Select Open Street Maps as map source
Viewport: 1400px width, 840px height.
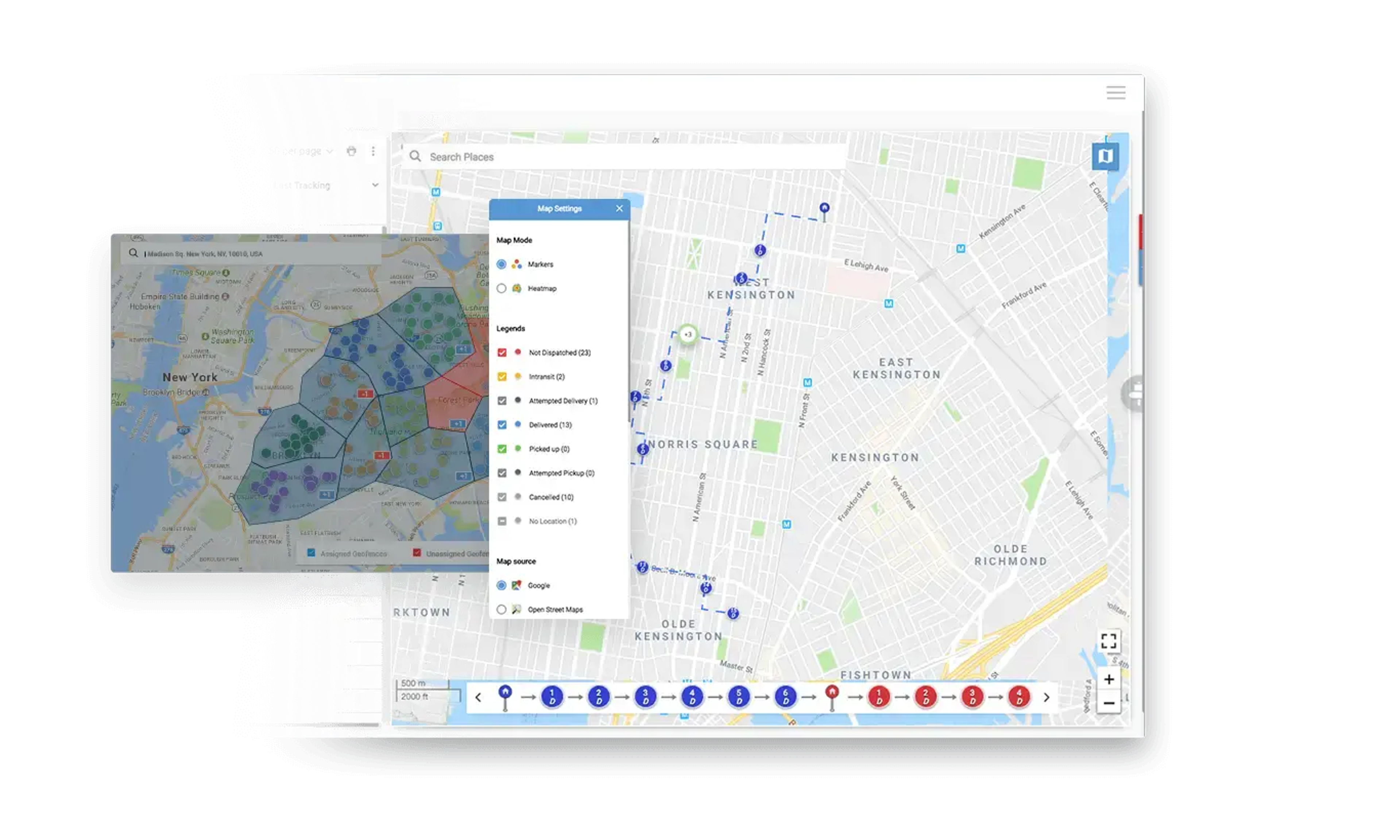coord(501,610)
